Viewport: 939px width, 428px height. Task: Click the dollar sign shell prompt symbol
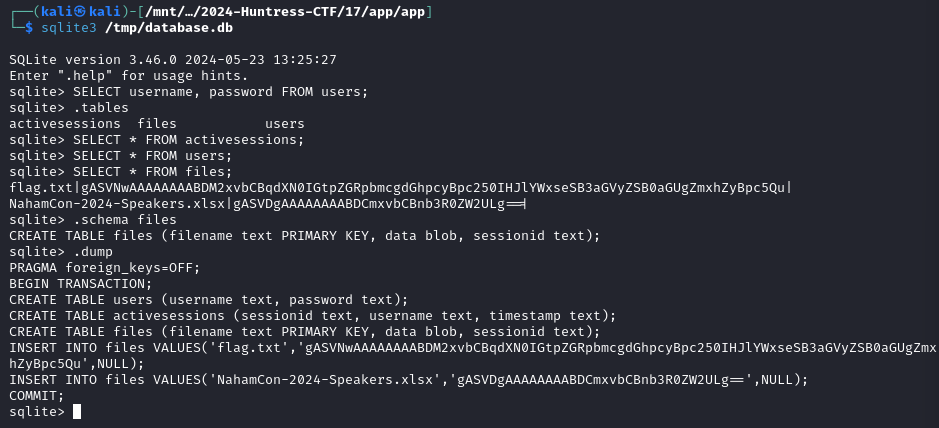29,28
